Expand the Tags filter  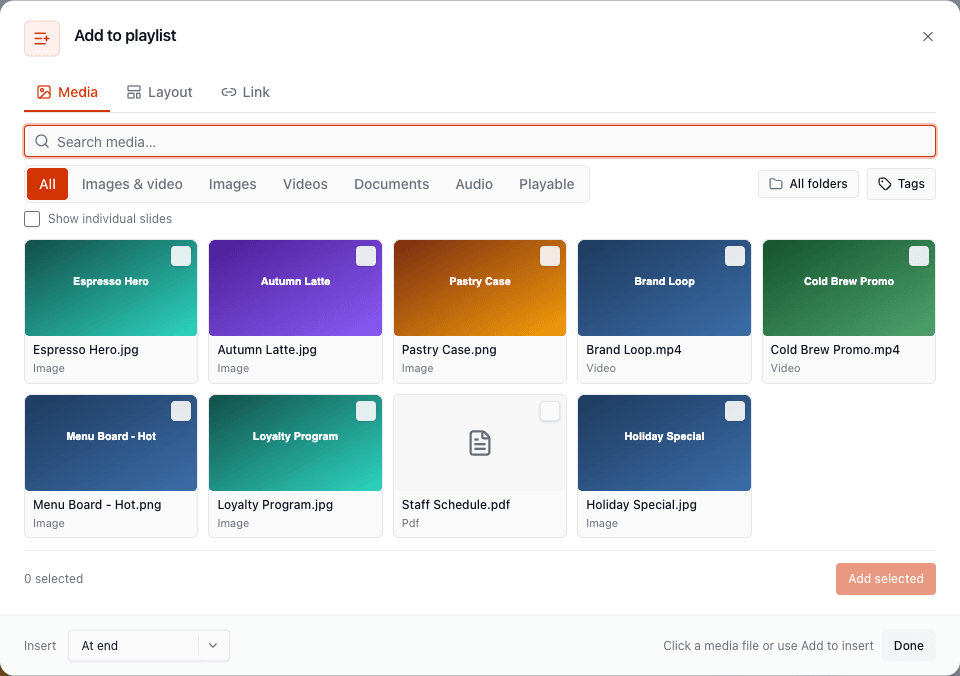point(901,184)
